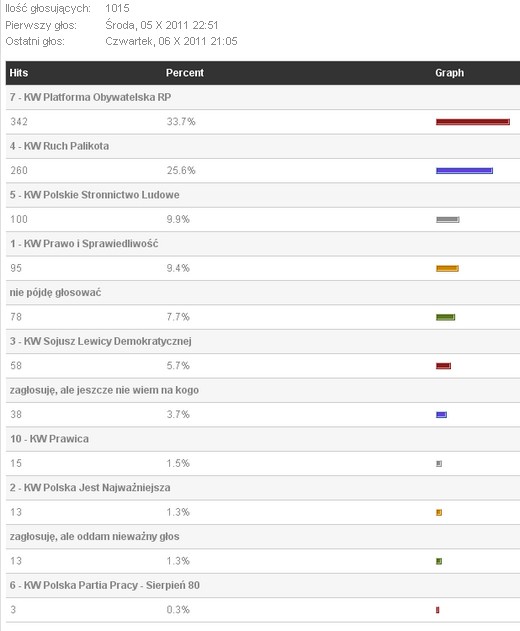Click the 'zagłosuję, ale oddam nieważny głos' label
This screenshot has height=631, width=520.
(x=95, y=536)
